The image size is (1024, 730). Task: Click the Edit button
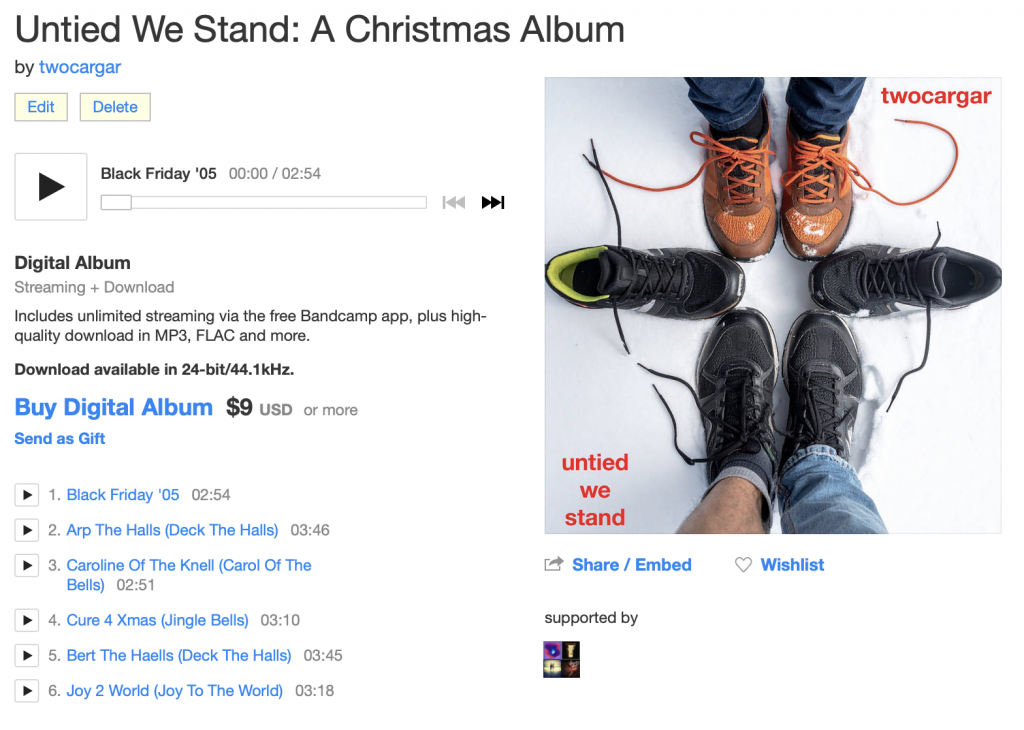click(x=41, y=107)
